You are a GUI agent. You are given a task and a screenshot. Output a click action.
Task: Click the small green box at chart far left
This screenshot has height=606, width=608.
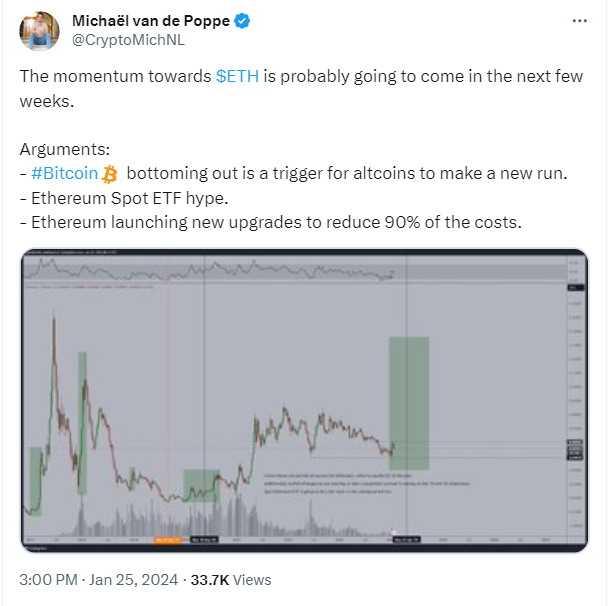coord(35,482)
